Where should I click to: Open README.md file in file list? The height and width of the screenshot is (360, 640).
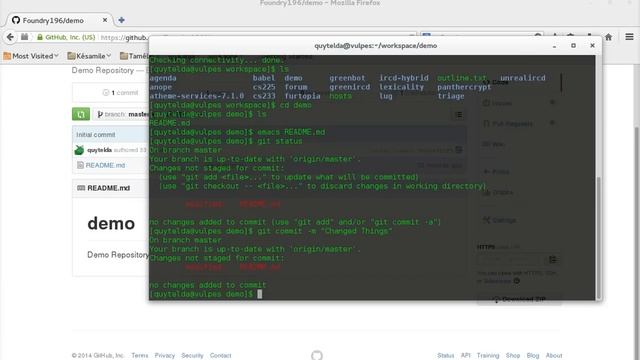tap(105, 165)
